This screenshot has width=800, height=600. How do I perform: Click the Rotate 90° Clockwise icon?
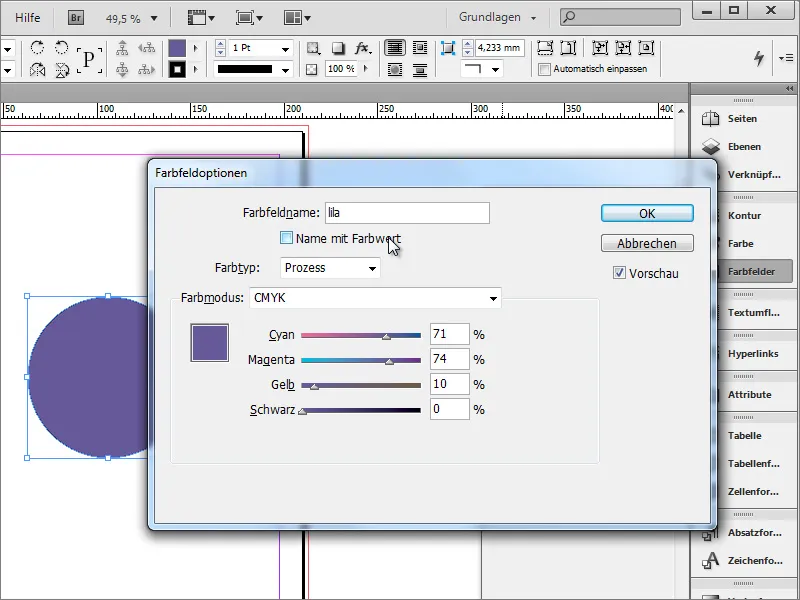pos(37,48)
